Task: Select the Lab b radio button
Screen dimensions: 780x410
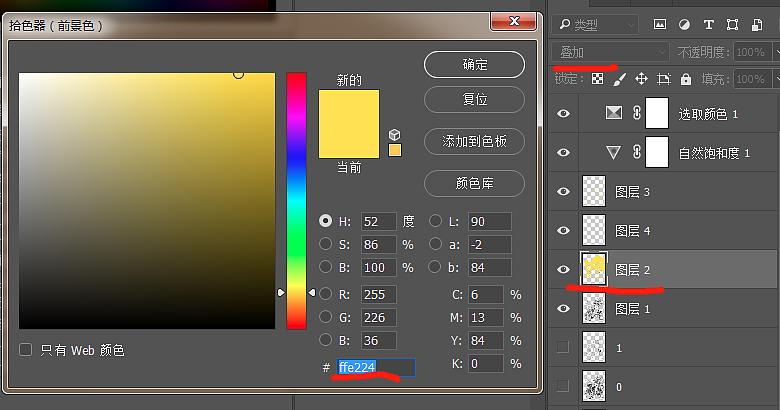Action: click(x=435, y=267)
